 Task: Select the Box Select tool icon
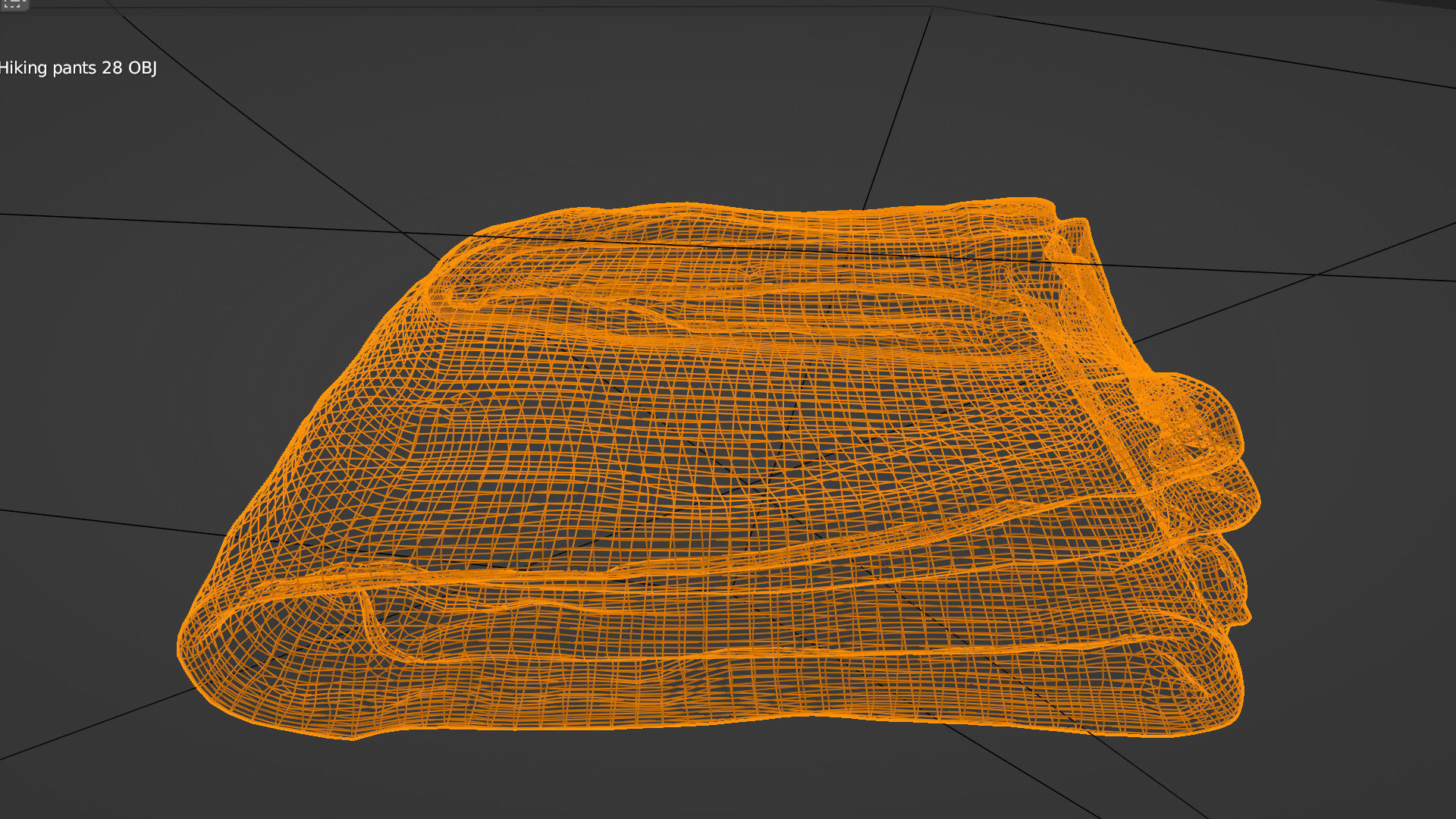point(13,4)
